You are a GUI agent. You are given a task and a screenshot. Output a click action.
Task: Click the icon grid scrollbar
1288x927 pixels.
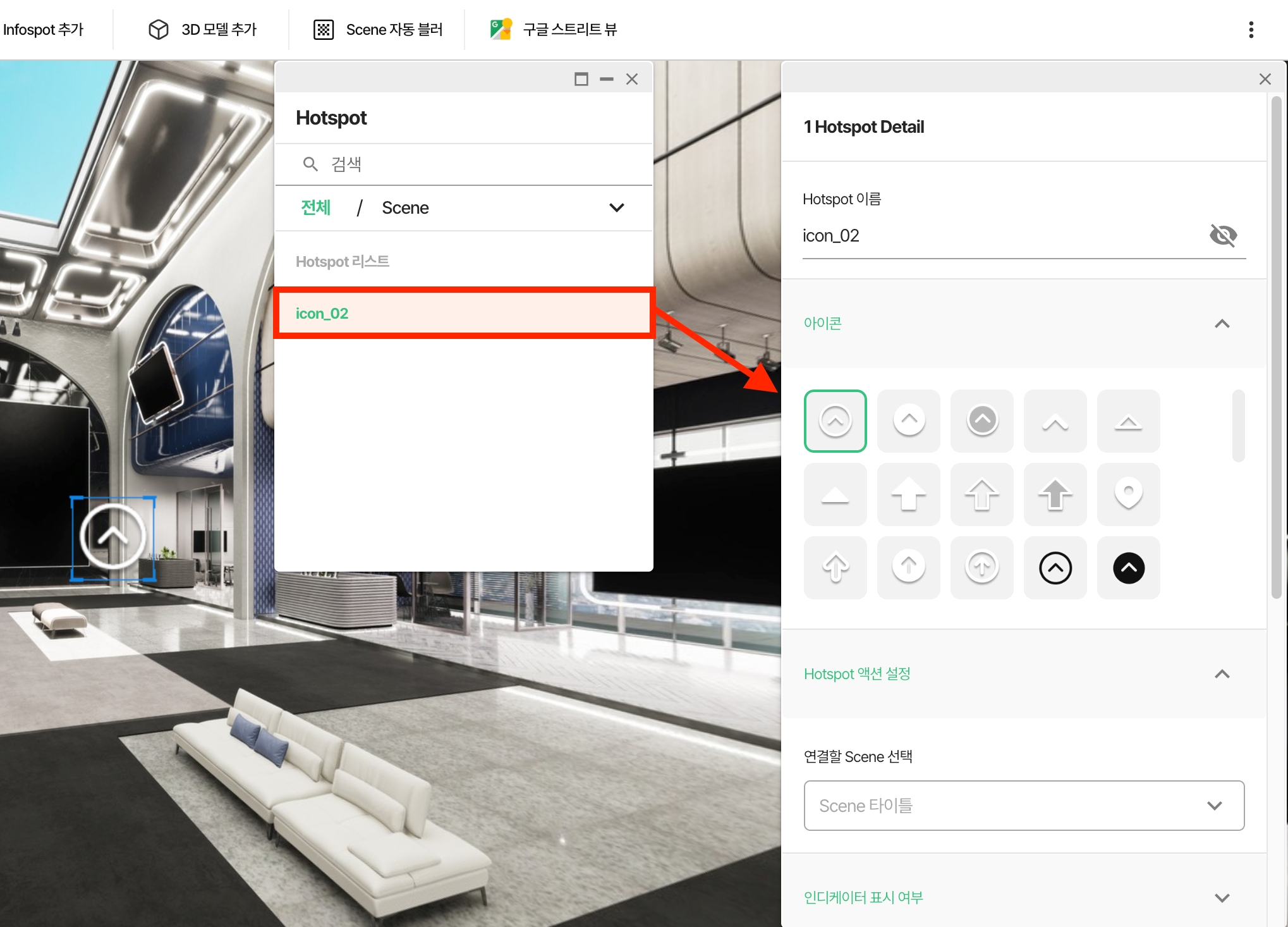1238,426
